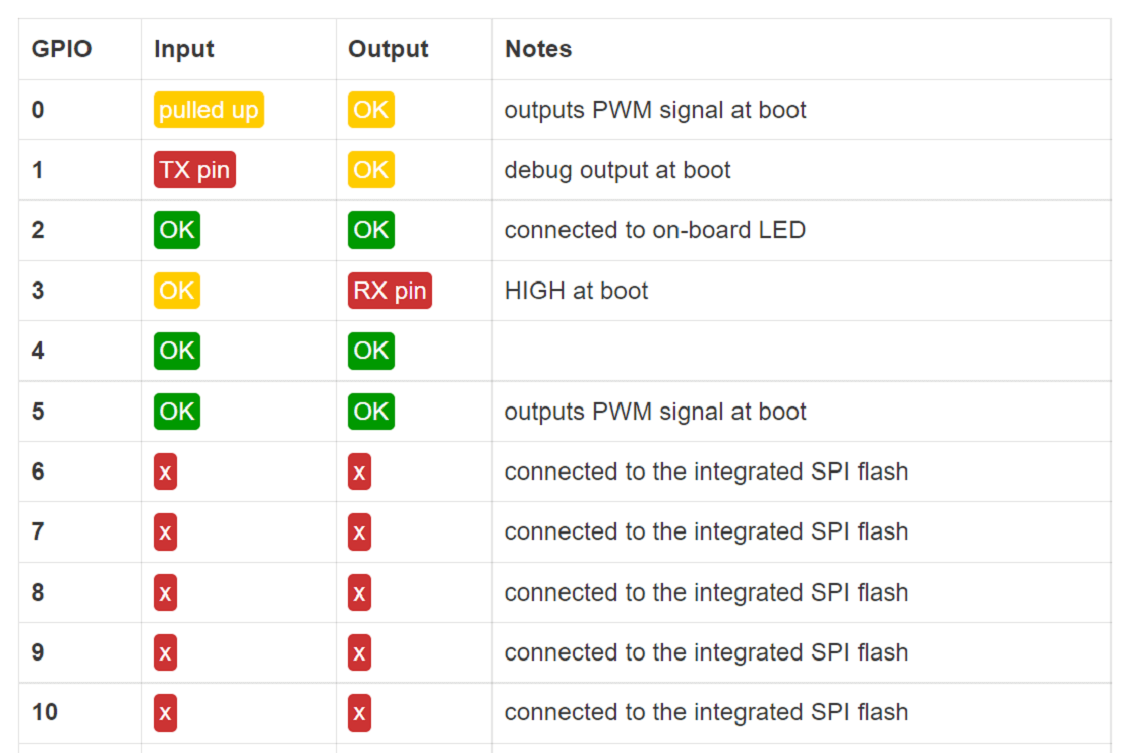Click the GPIO number 7 cell
Screen dimensions: 1121x753
tap(38, 532)
